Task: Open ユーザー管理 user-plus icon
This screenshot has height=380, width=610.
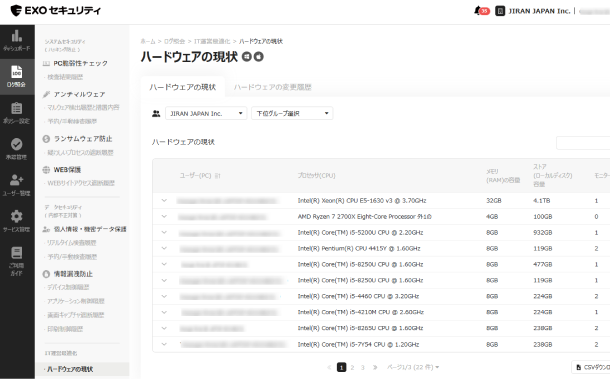Action: click(x=17, y=180)
